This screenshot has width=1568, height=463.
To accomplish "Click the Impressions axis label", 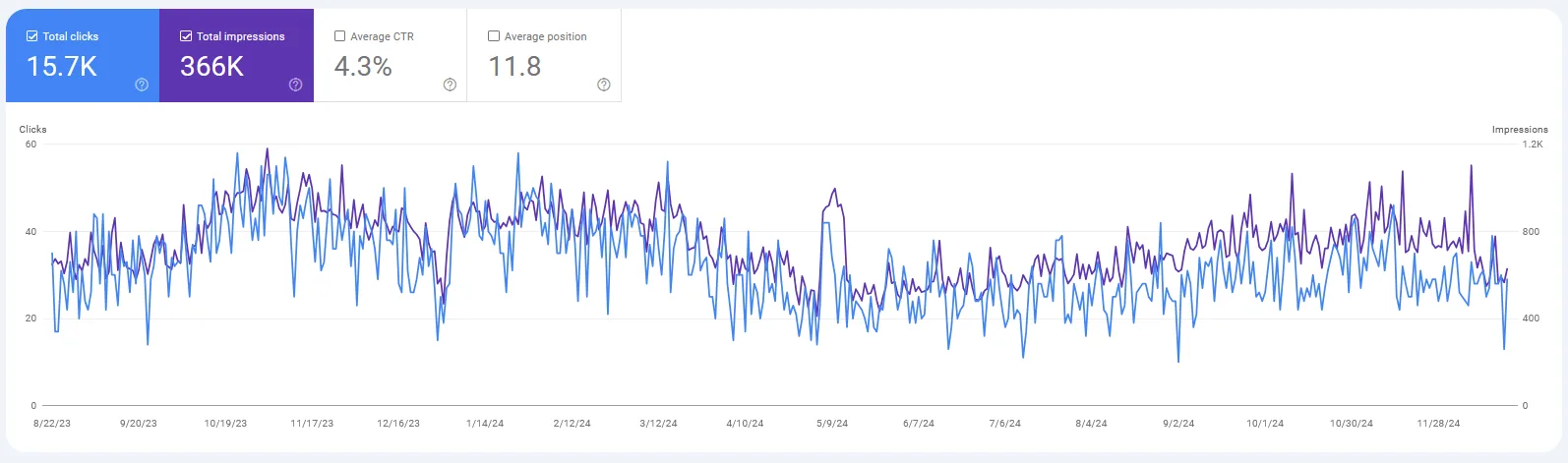I will pyautogui.click(x=1520, y=129).
